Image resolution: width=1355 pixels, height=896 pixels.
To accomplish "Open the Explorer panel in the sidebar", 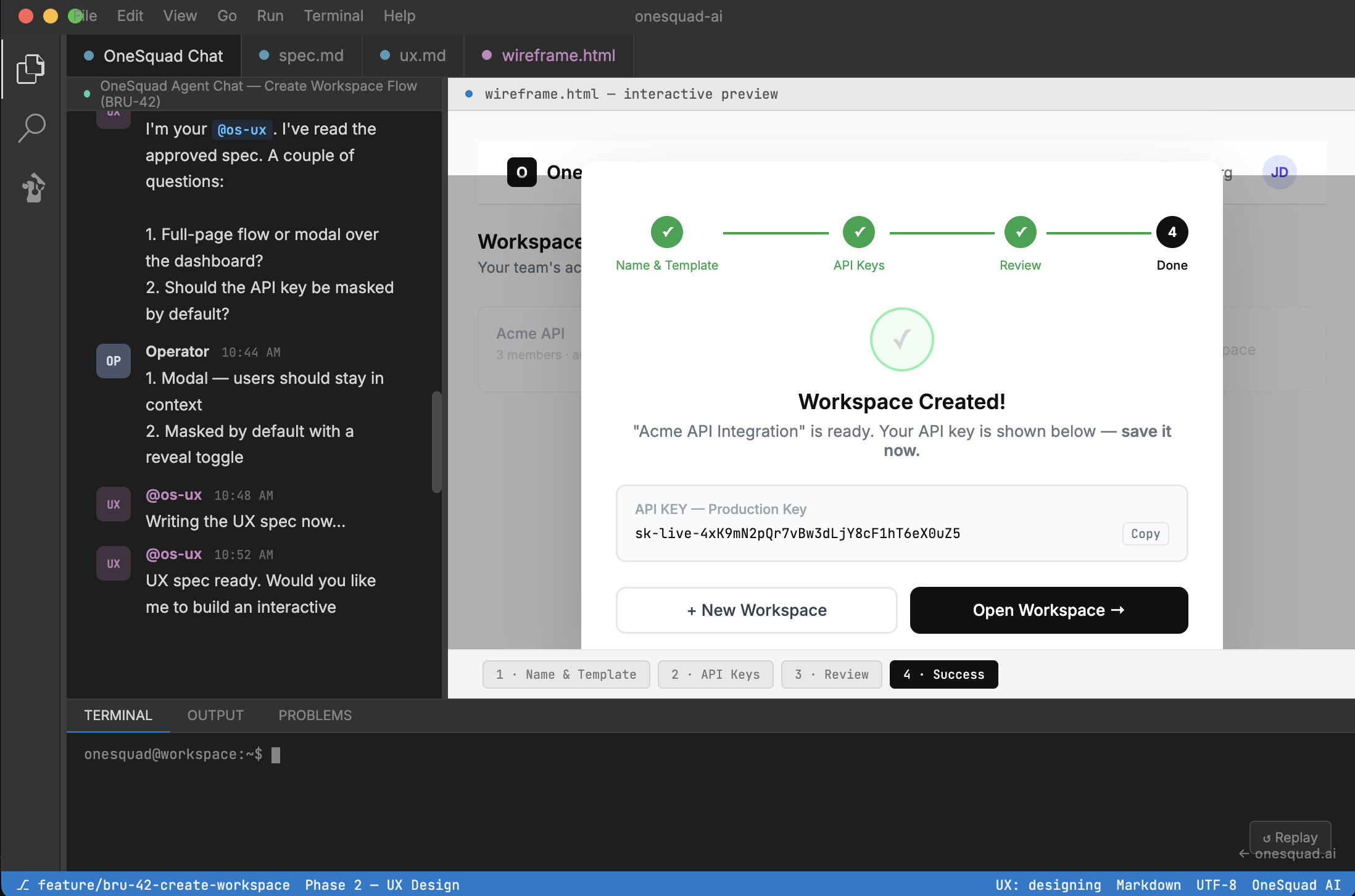I will (31, 68).
